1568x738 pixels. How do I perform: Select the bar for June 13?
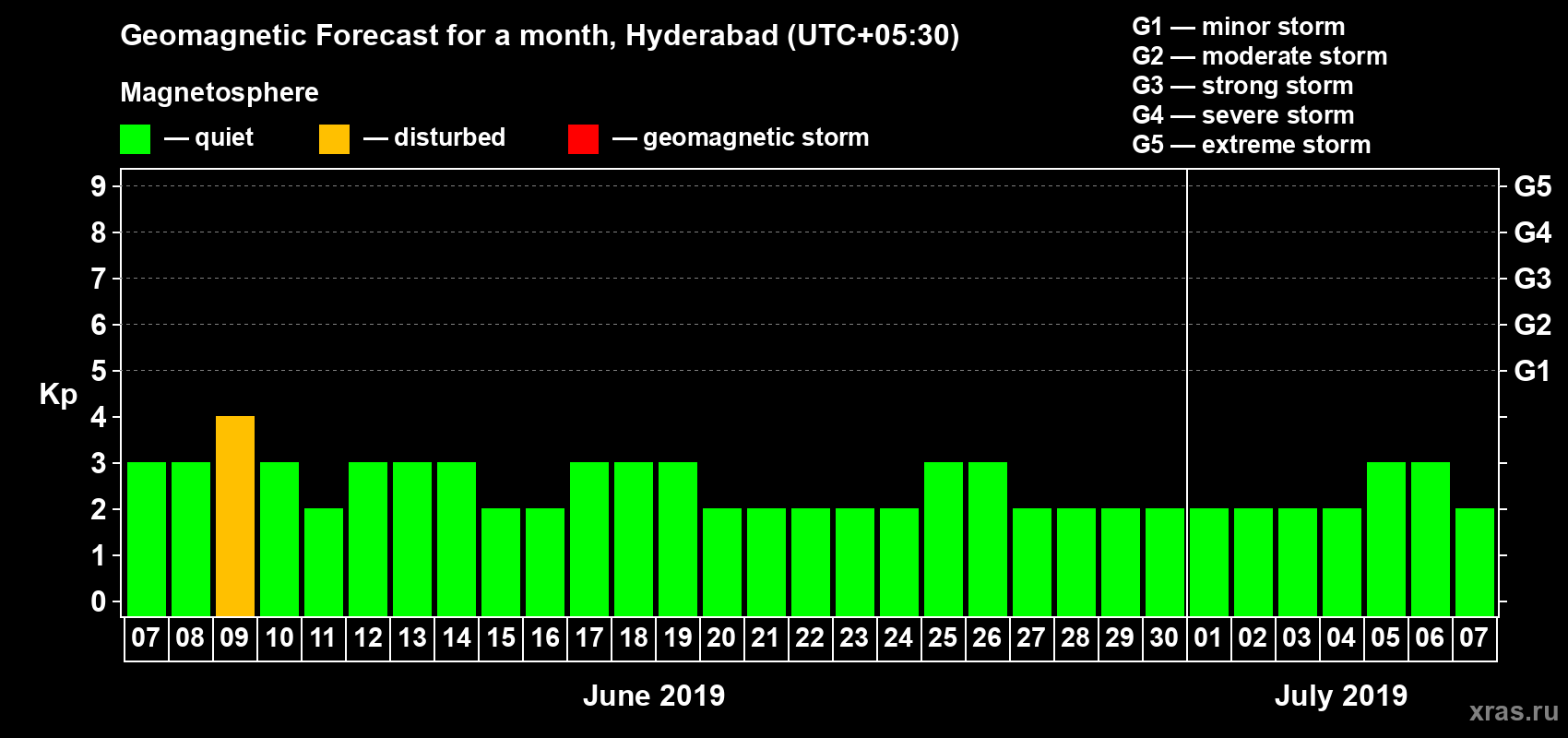[x=412, y=540]
